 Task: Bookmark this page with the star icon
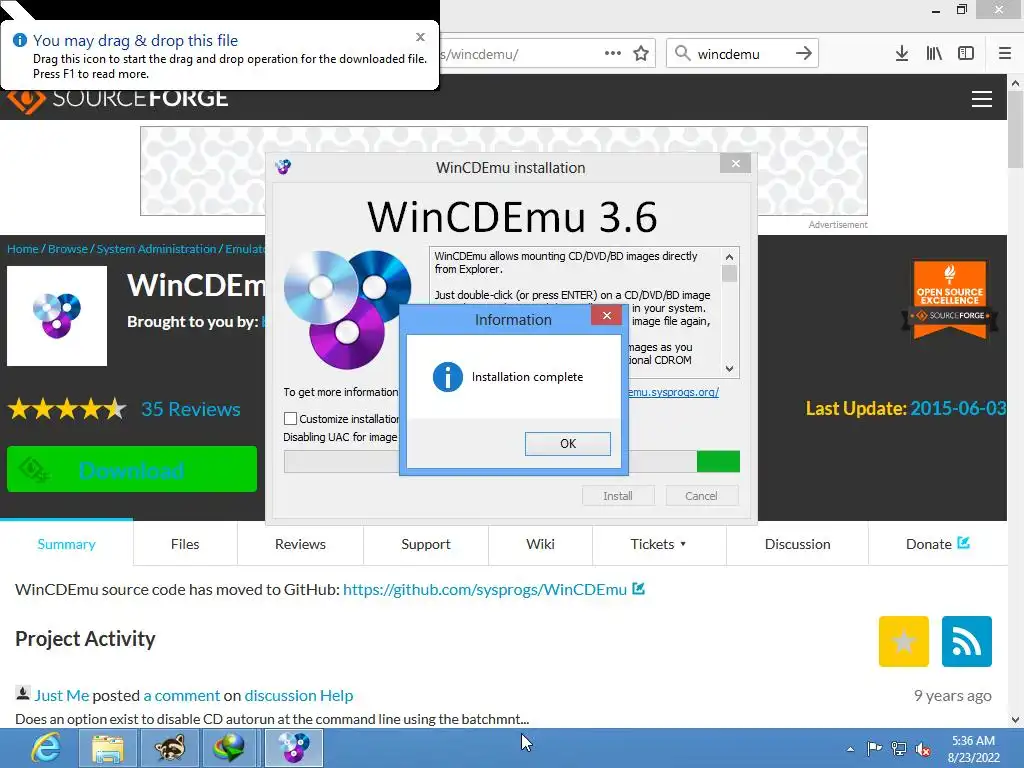(641, 53)
